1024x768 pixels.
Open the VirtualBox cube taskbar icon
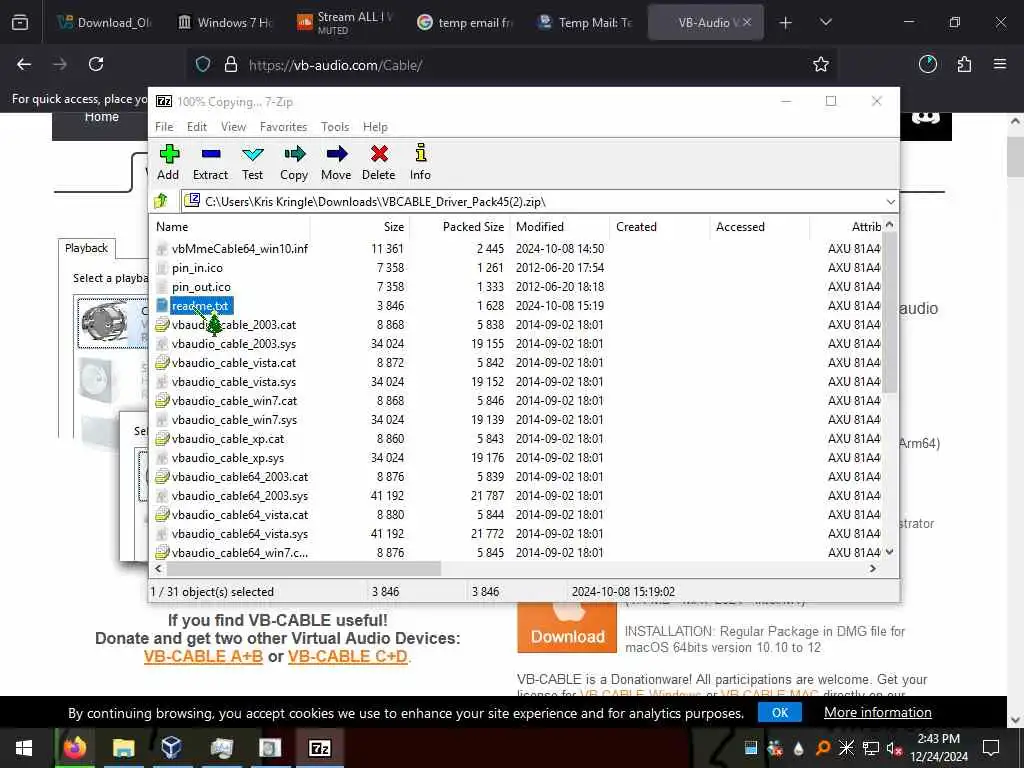coord(171,748)
